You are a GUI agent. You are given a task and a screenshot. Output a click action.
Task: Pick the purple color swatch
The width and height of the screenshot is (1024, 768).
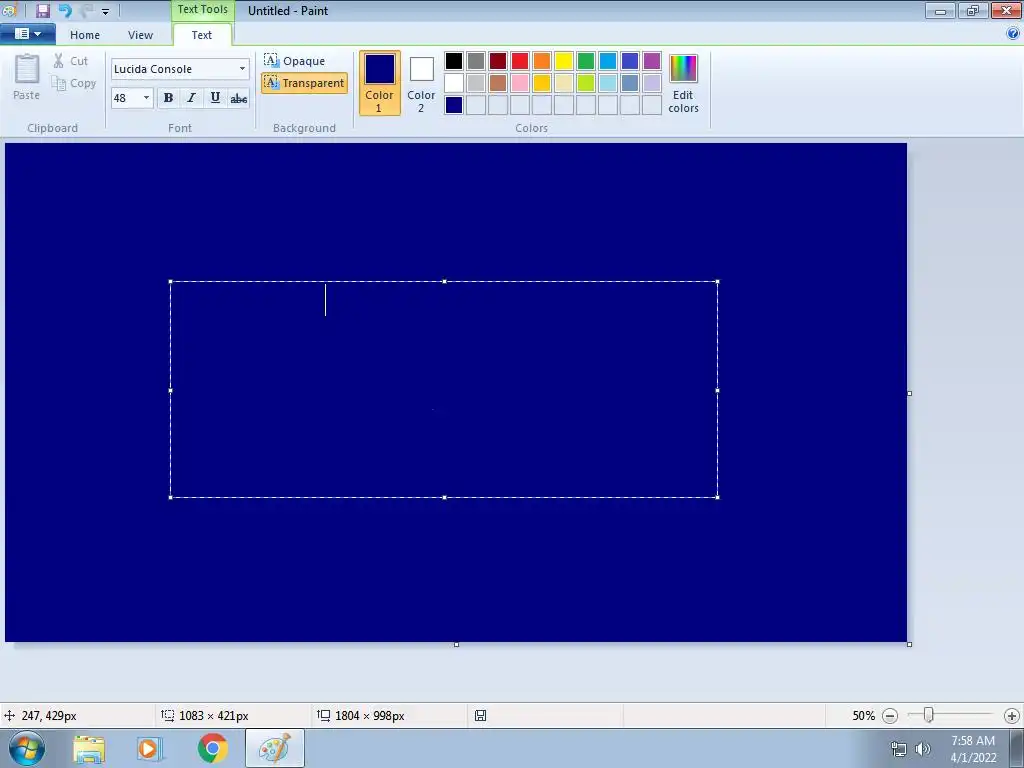(652, 61)
